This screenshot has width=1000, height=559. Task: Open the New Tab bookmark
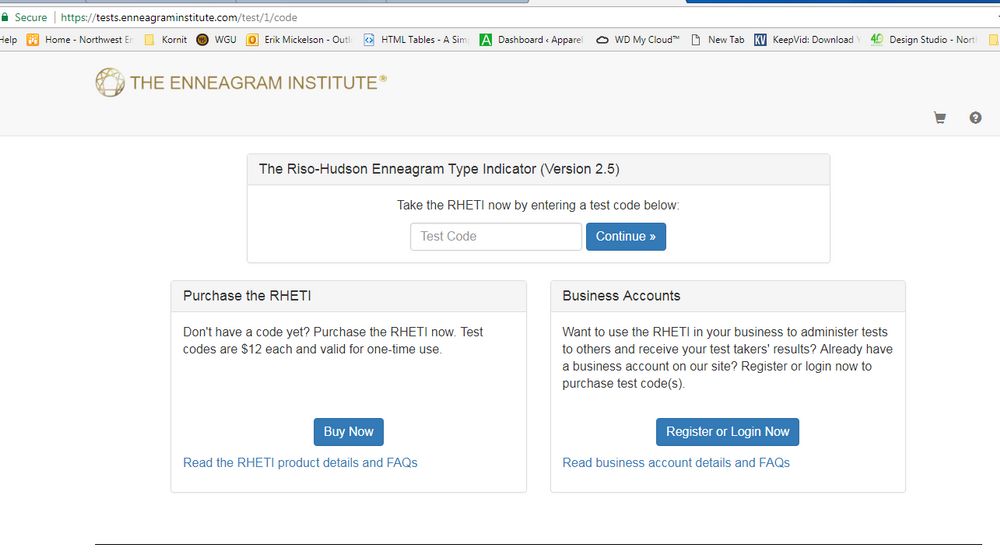717,40
